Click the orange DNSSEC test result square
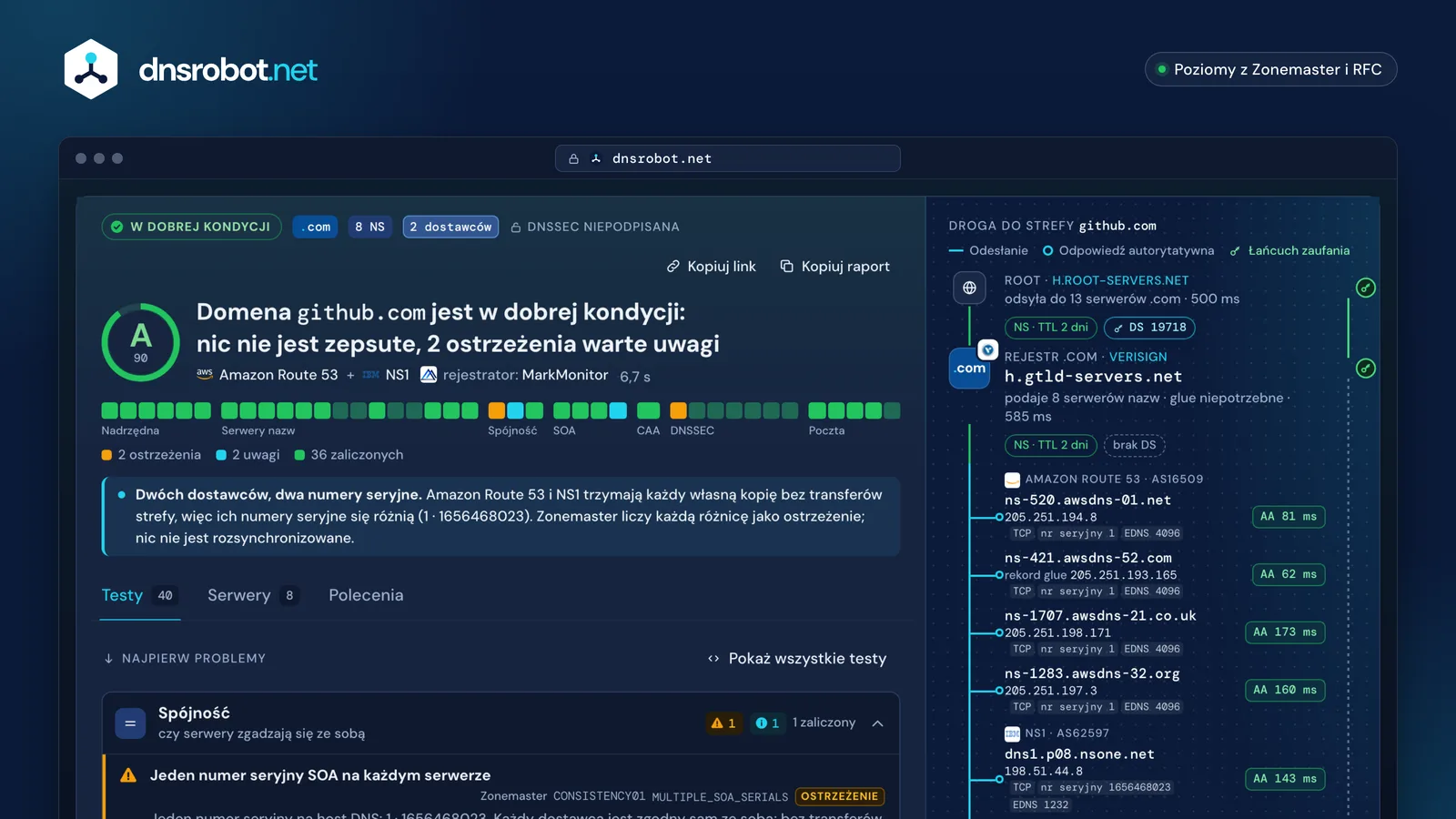This screenshot has width=1456, height=819. pyautogui.click(x=679, y=410)
